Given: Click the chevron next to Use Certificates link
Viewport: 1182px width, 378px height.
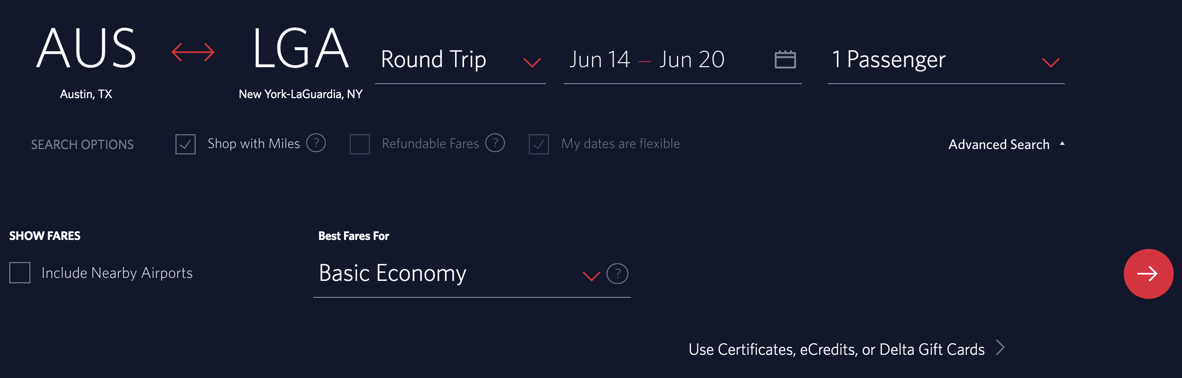Looking at the screenshot, I should pyautogui.click(x=1000, y=348).
